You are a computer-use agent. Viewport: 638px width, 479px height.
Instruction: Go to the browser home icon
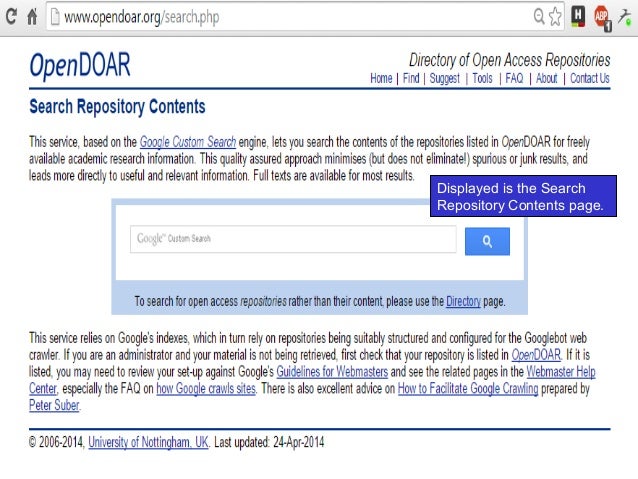[x=32, y=17]
